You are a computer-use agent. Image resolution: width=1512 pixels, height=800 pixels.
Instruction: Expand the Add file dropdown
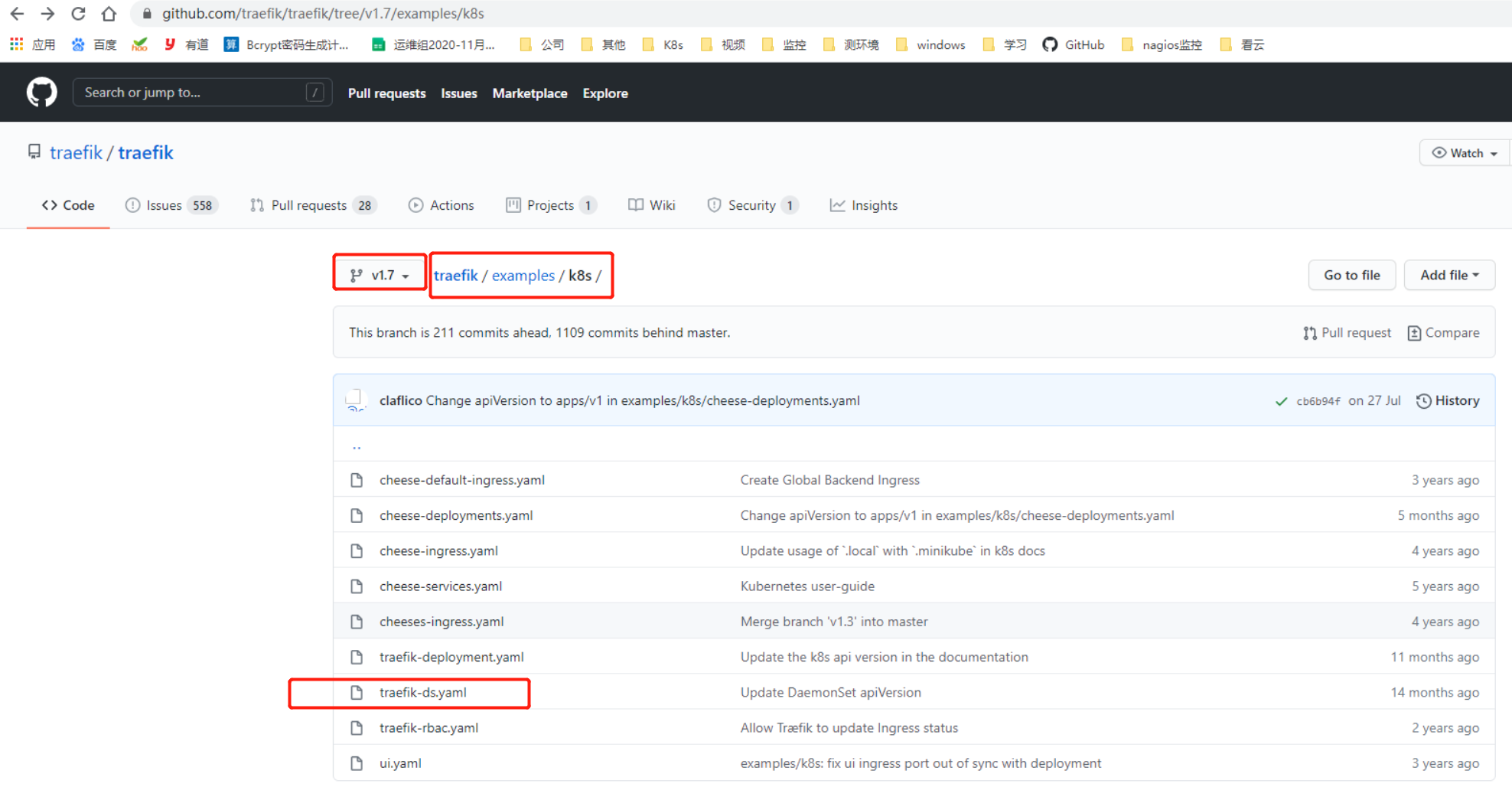coord(1449,275)
